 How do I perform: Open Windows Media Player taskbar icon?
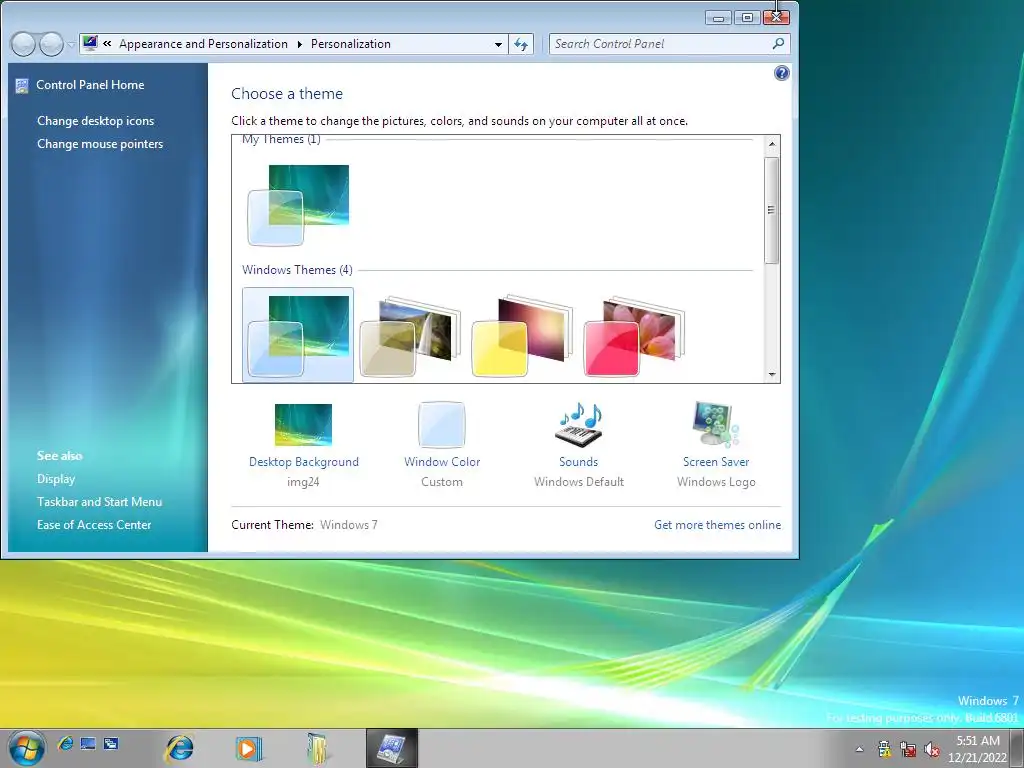(x=248, y=748)
